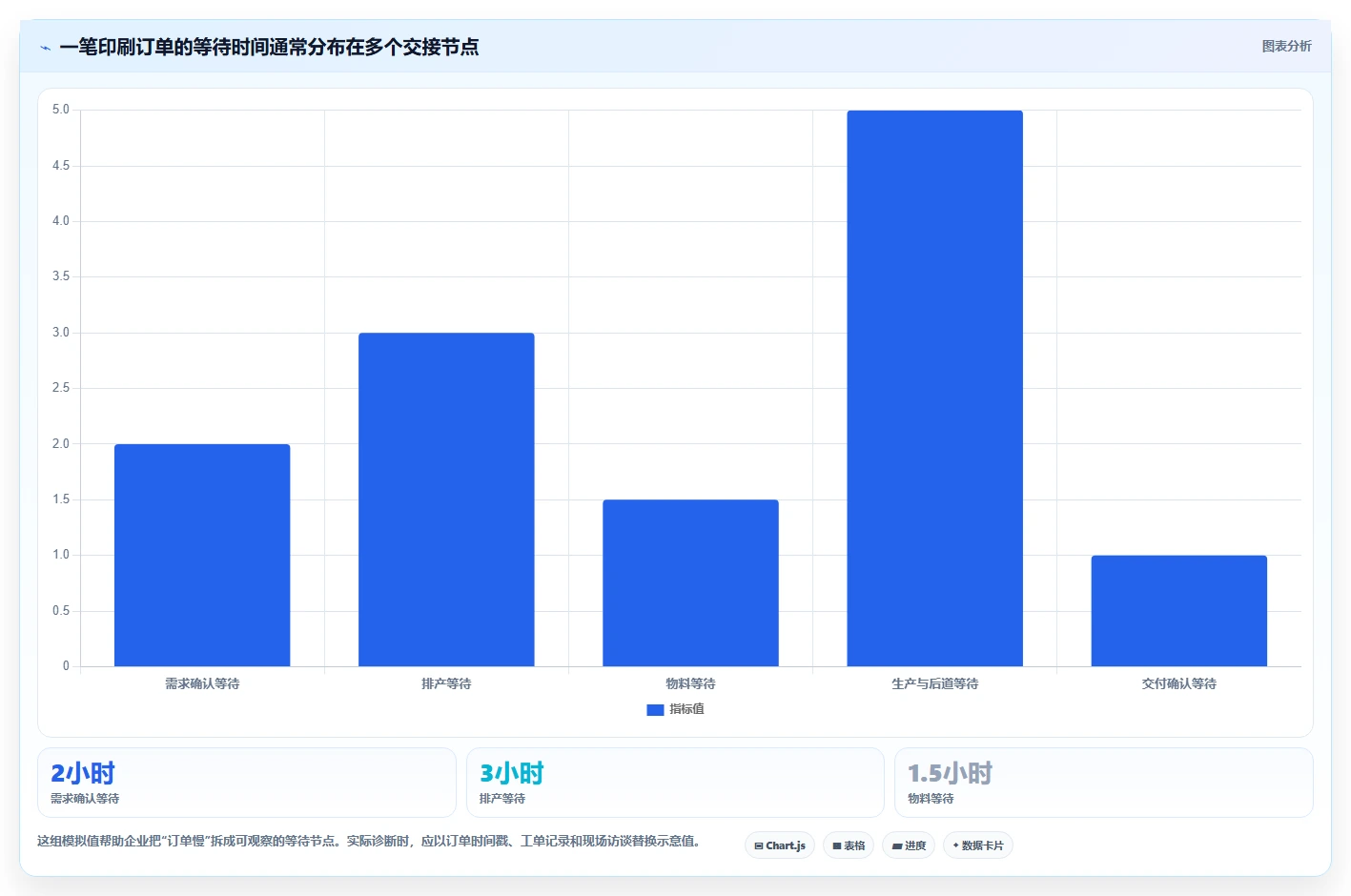
Task: Click the 1.5小时 data card value
Action: coord(950,773)
